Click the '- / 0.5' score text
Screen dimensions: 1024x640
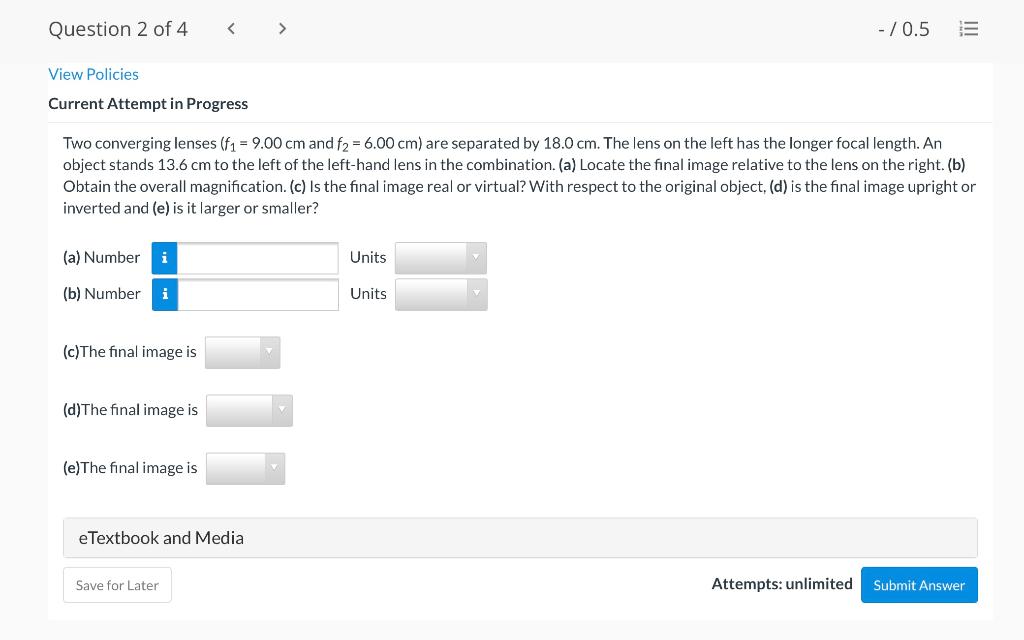(904, 29)
